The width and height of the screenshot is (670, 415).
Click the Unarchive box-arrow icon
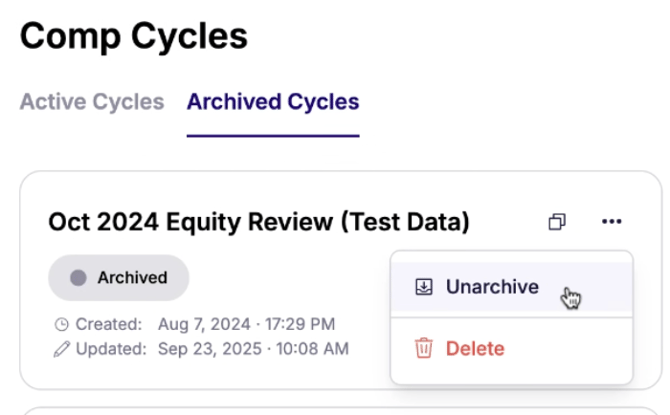click(x=424, y=287)
